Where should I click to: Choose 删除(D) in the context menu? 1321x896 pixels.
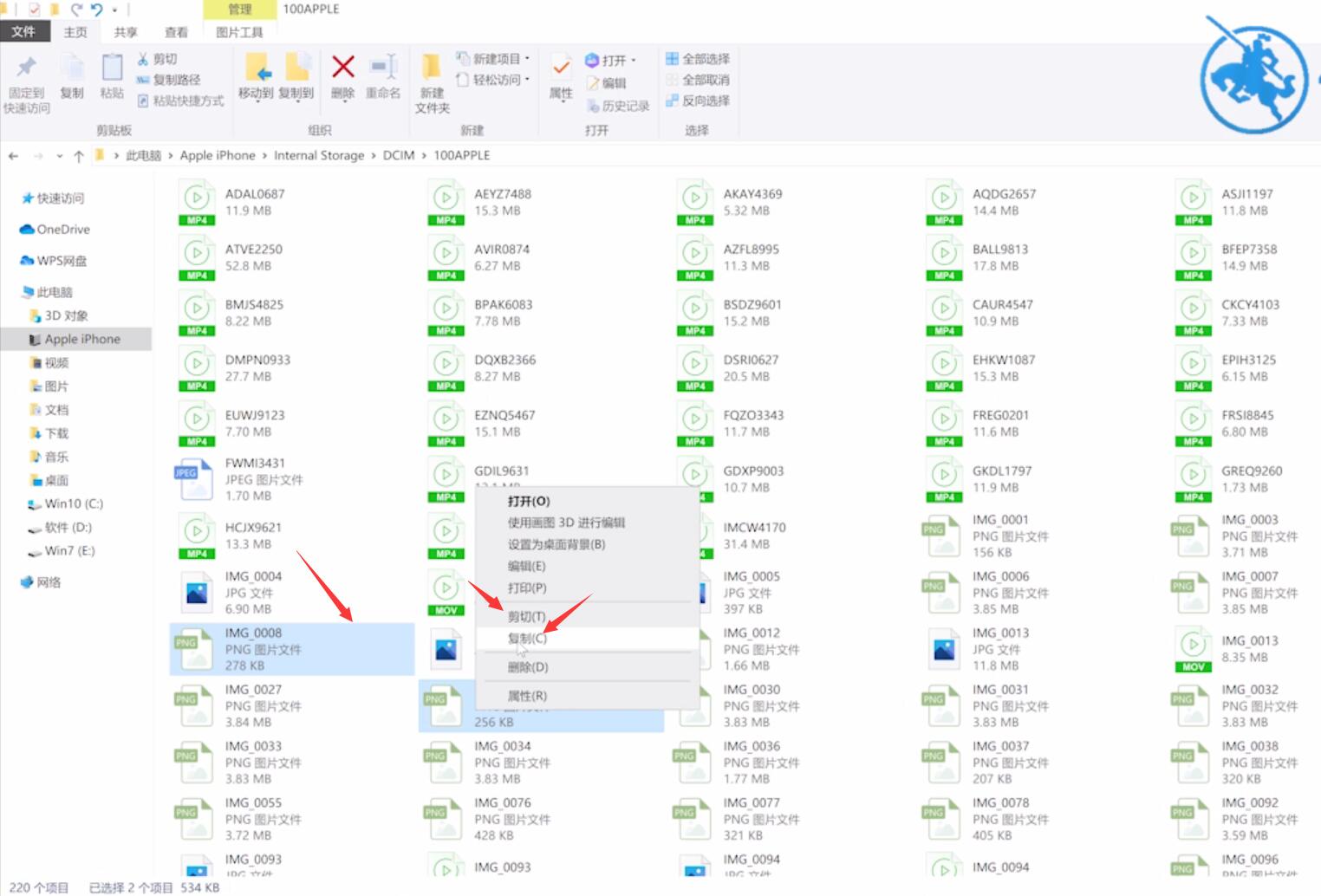588,667
